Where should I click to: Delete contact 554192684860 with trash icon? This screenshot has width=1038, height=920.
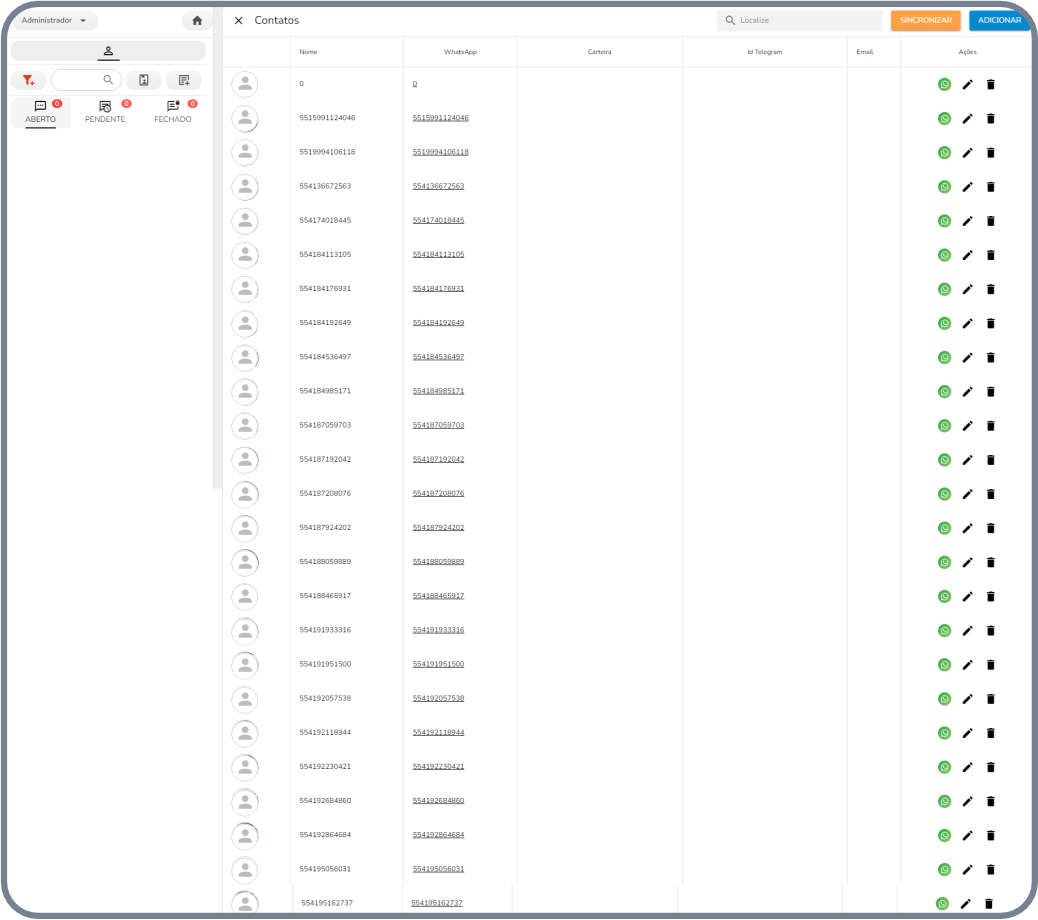(990, 801)
